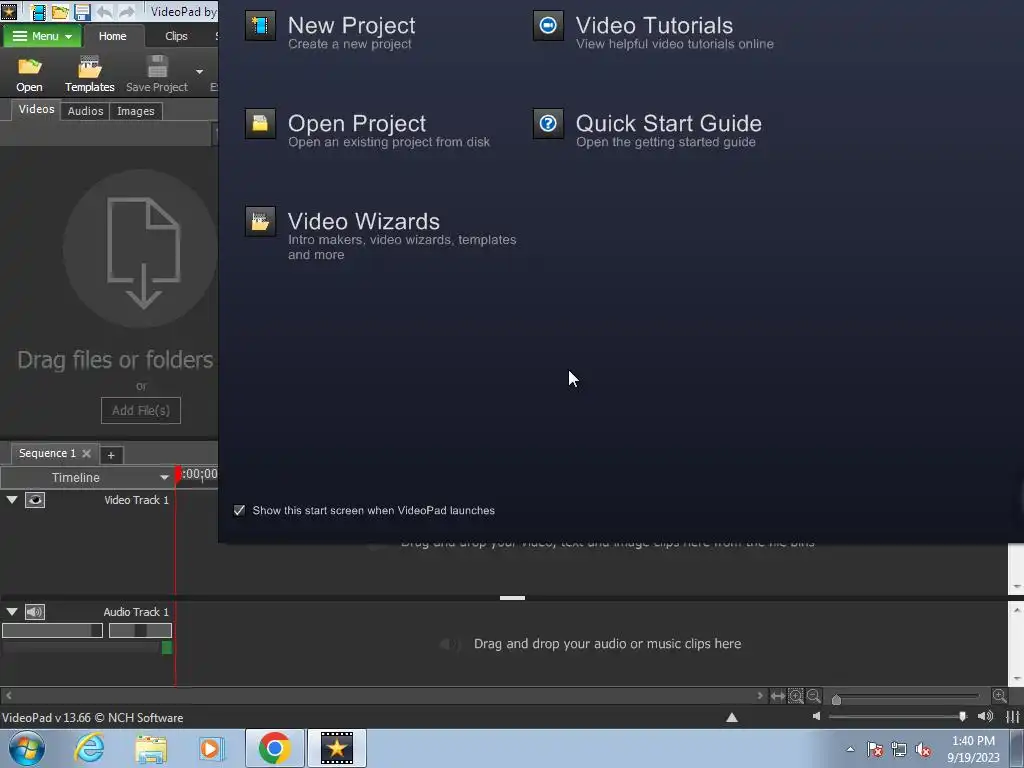Open the green Menu dropdown
The width and height of the screenshot is (1024, 768).
tap(42, 36)
